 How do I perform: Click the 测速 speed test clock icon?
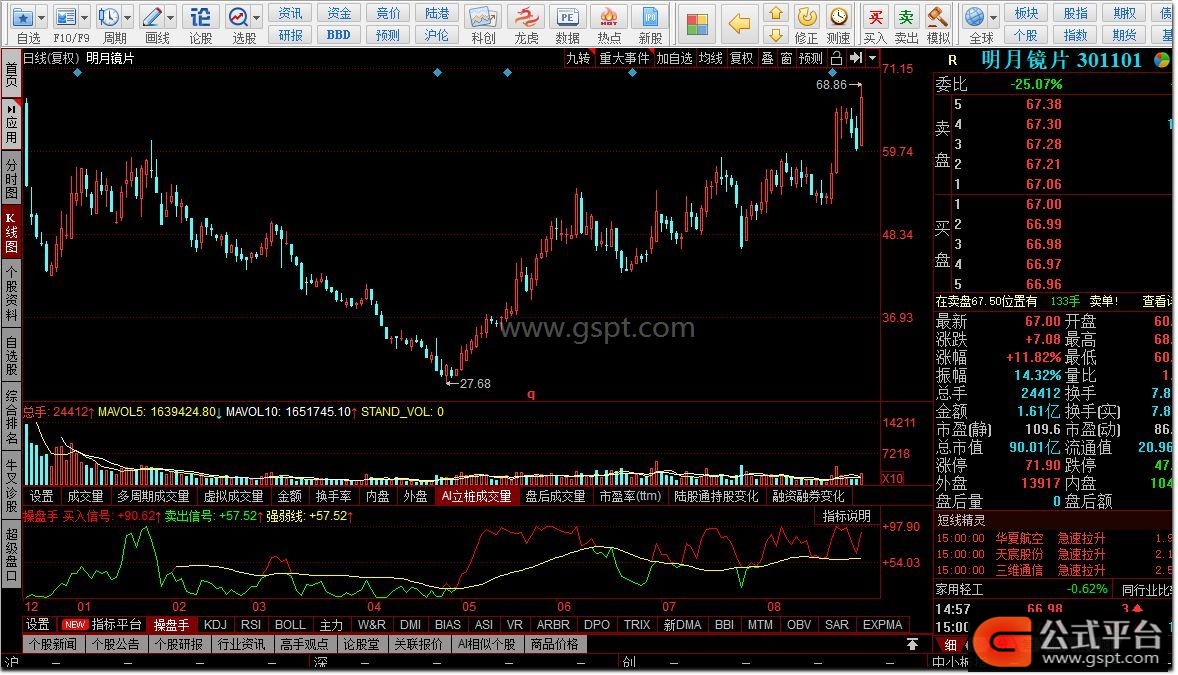tap(838, 16)
